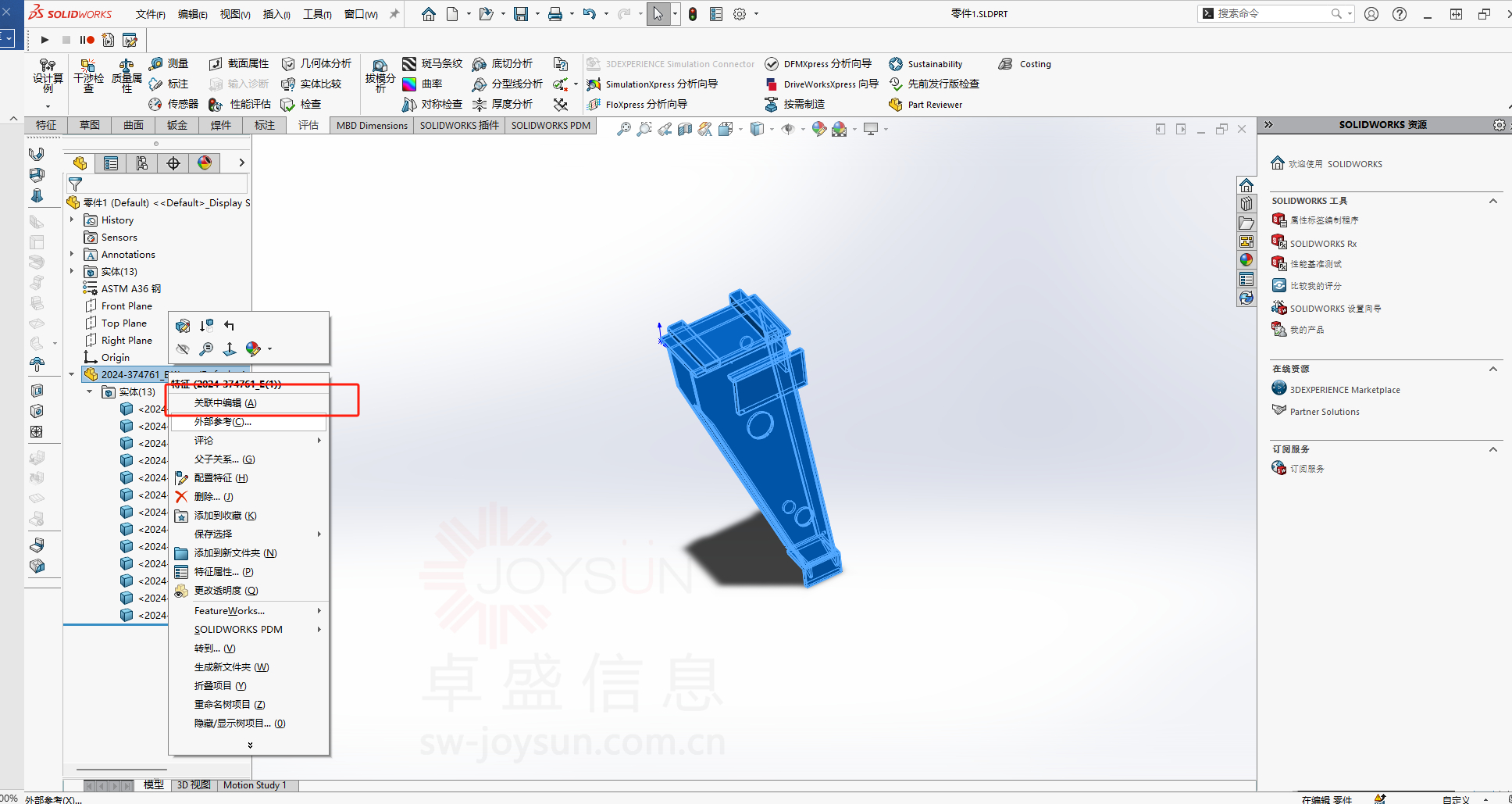Open the DisplayManager tab icon
Image resolution: width=1512 pixels, height=804 pixels.
(205, 163)
